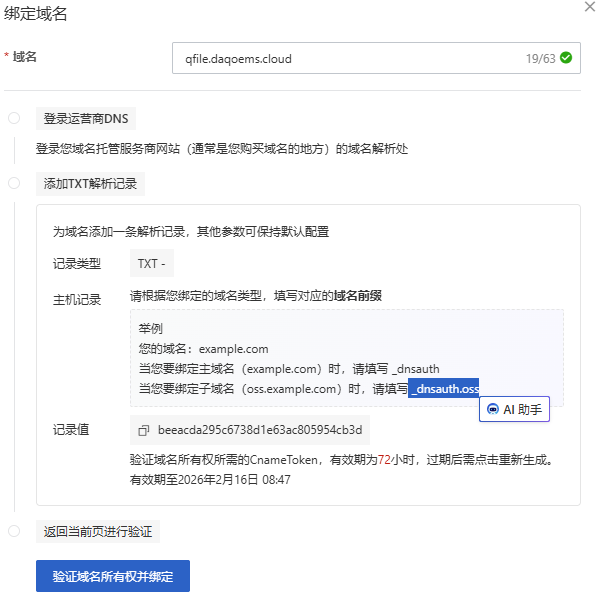The height and width of the screenshot is (593, 605).
Task: Click 验证域名所有权并绑定 button
Action: coord(113,576)
